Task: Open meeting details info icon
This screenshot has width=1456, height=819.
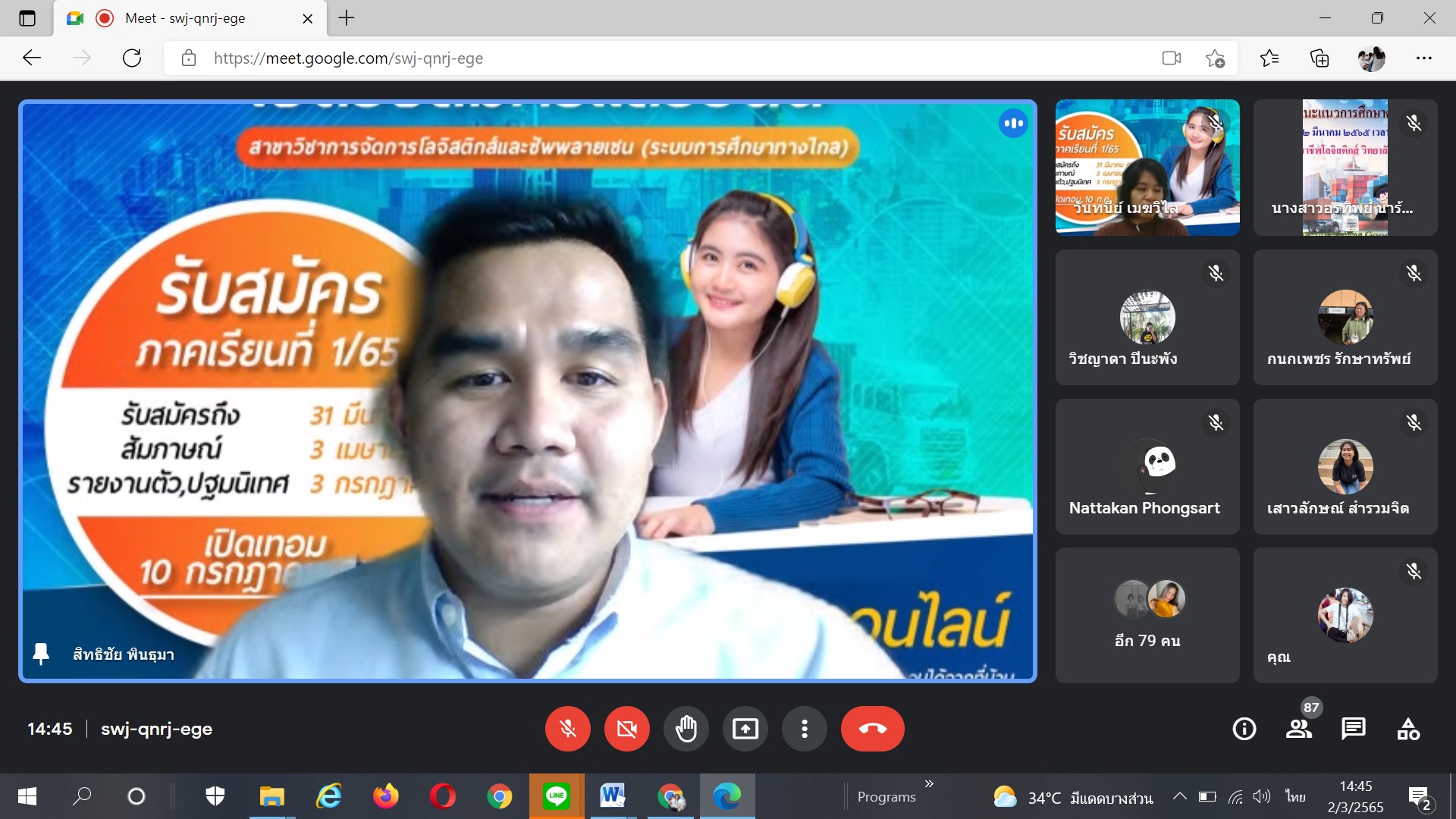Action: [x=1244, y=729]
